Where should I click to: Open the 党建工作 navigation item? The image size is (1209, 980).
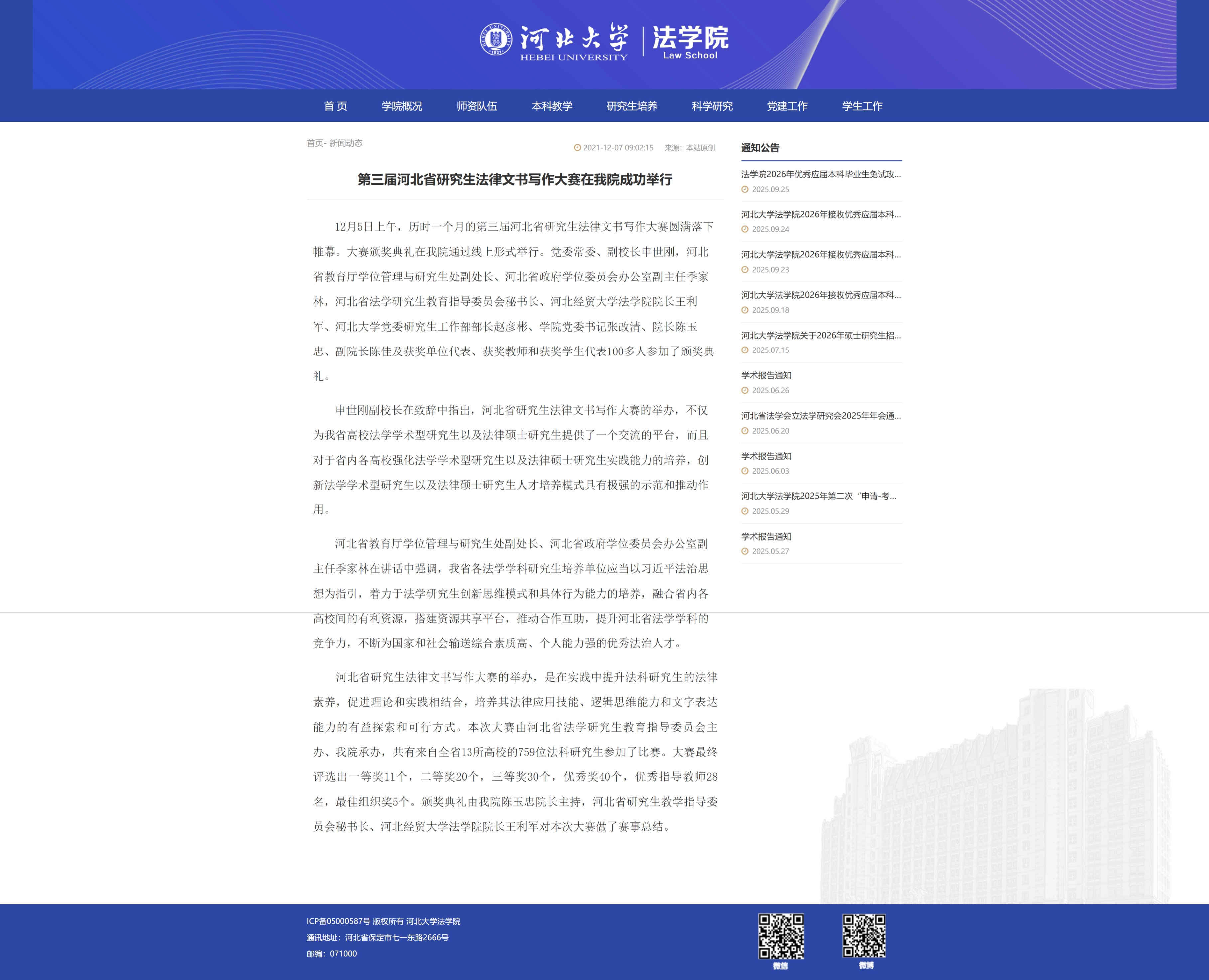(x=787, y=106)
